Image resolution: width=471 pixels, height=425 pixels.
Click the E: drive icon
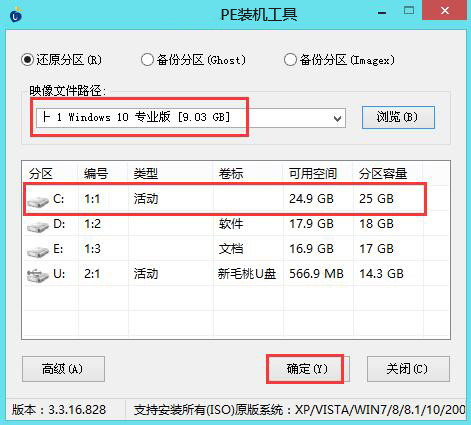(x=38, y=251)
